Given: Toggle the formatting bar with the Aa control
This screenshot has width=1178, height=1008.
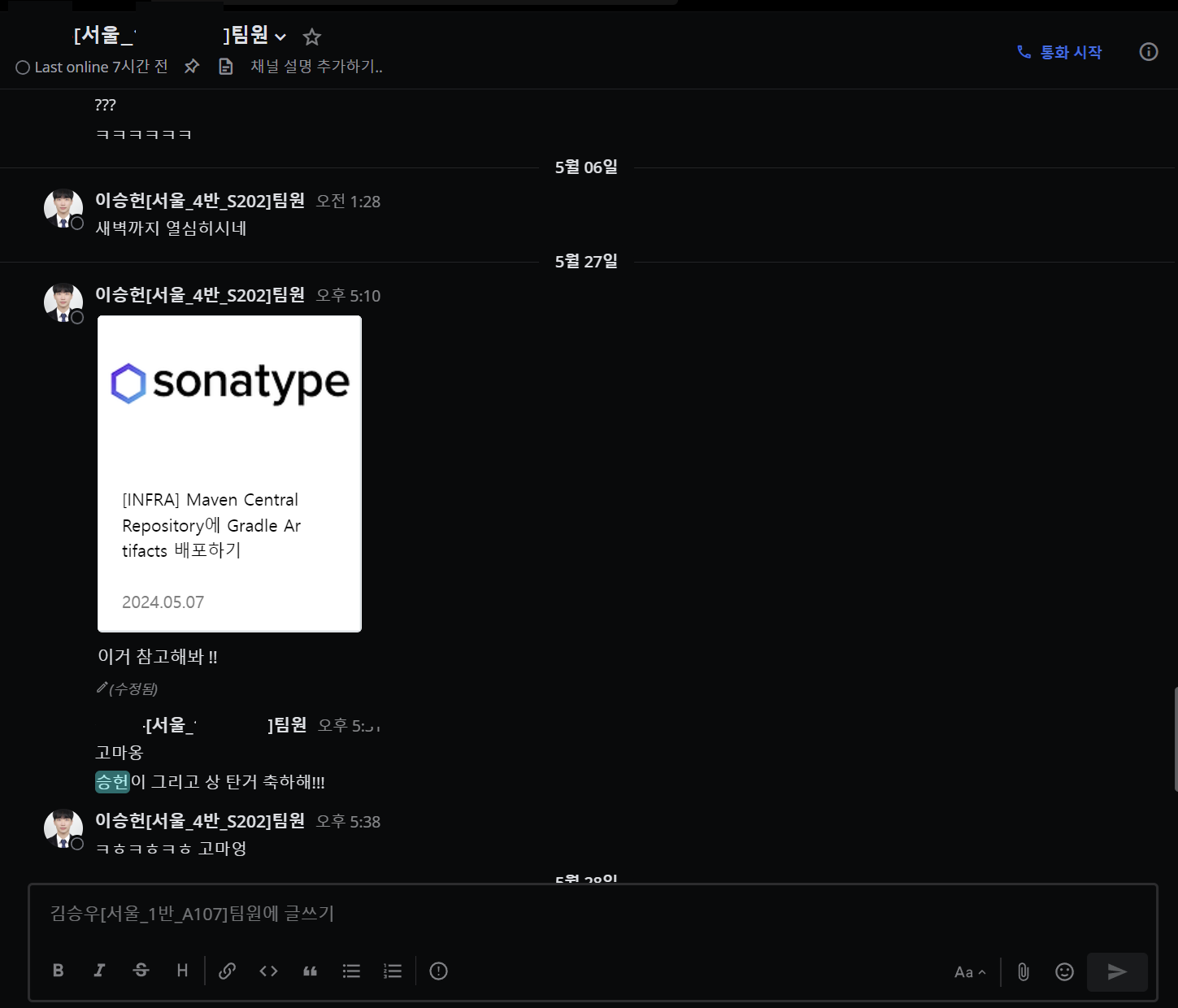Looking at the screenshot, I should (970, 972).
